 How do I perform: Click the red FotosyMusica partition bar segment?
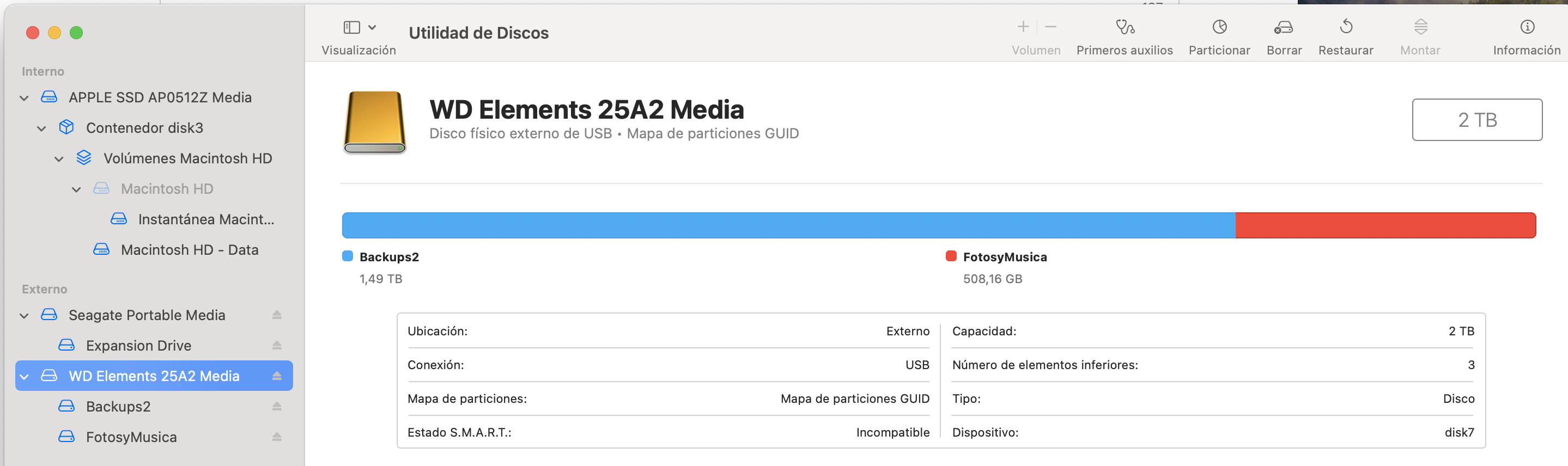click(x=1385, y=226)
